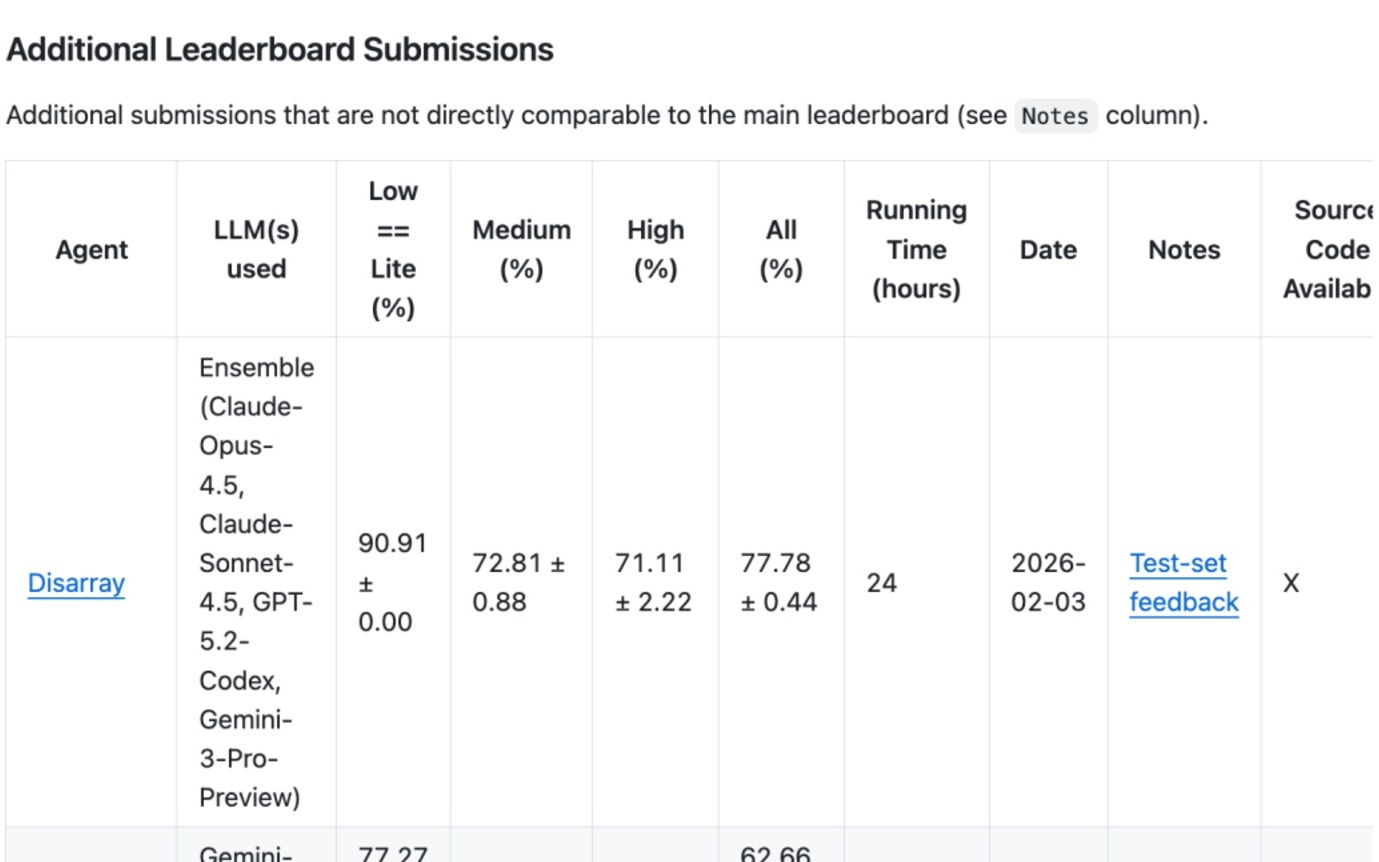Viewport: 1379px width, 862px height.
Task: Click the LLM(s) used column header
Action: (x=256, y=250)
